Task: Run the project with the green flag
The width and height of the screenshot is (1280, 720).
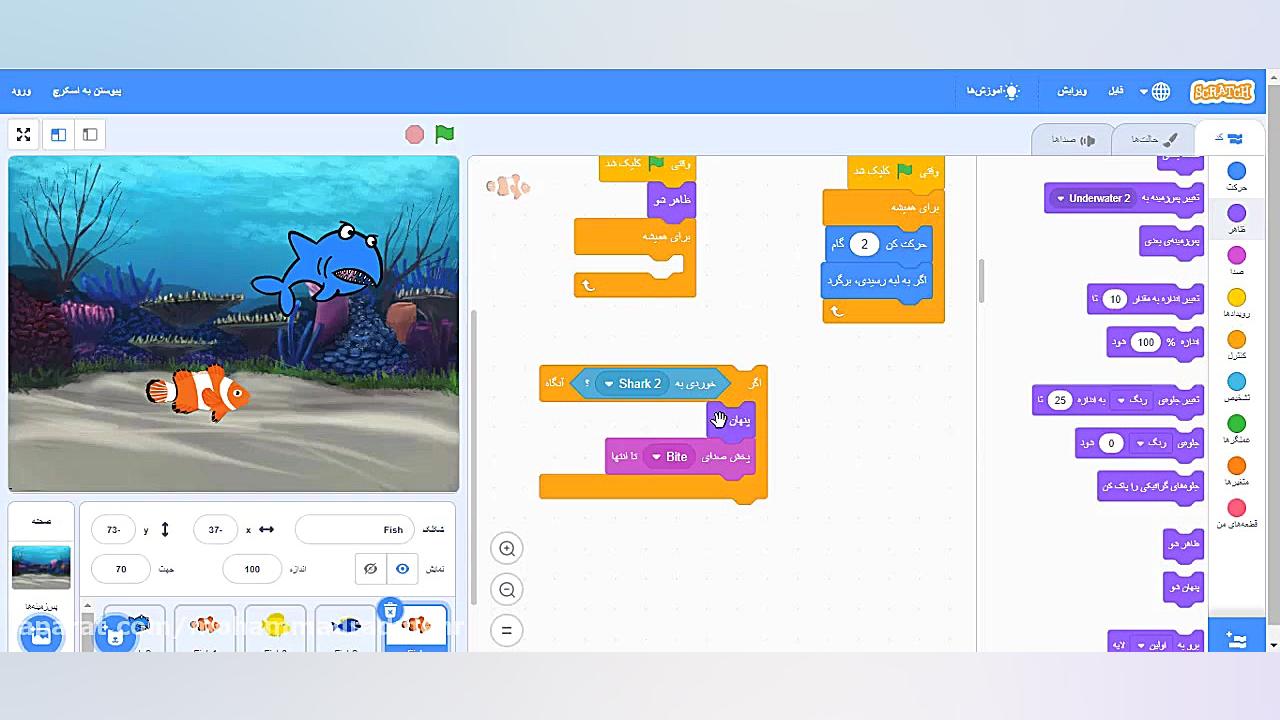Action: pyautogui.click(x=445, y=134)
